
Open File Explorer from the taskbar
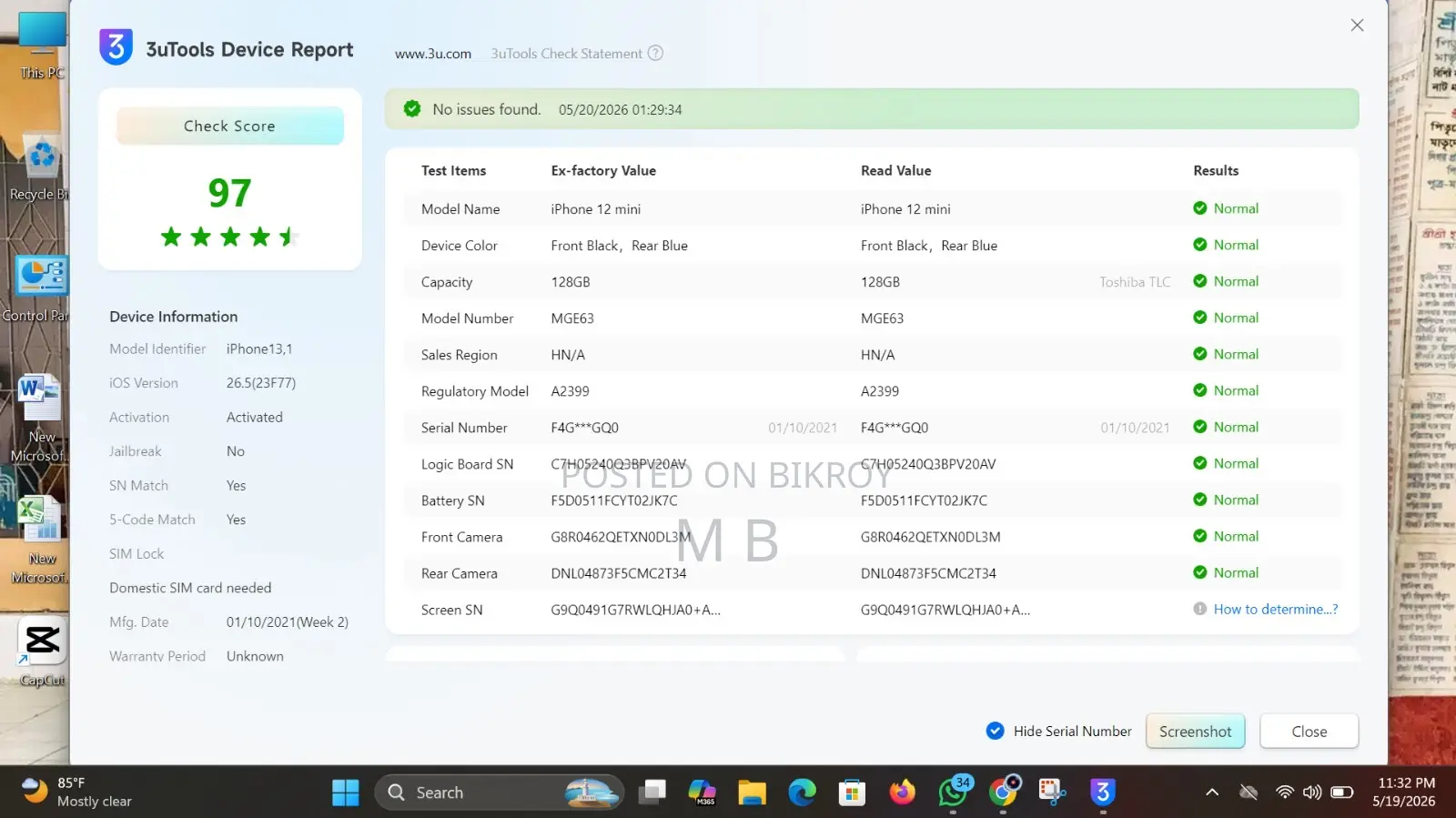tap(752, 793)
